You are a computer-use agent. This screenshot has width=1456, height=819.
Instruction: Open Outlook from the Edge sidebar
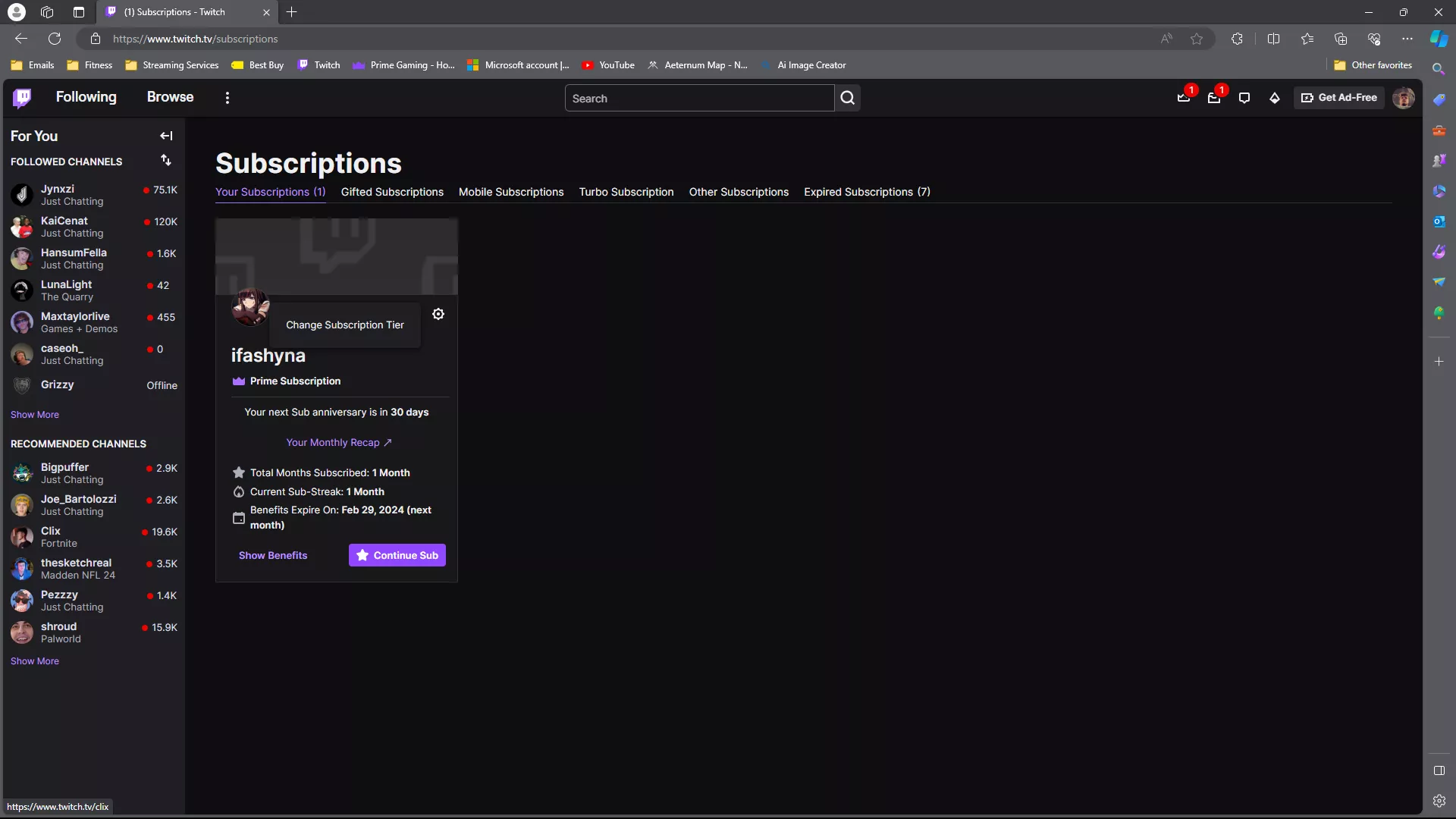pyautogui.click(x=1439, y=221)
